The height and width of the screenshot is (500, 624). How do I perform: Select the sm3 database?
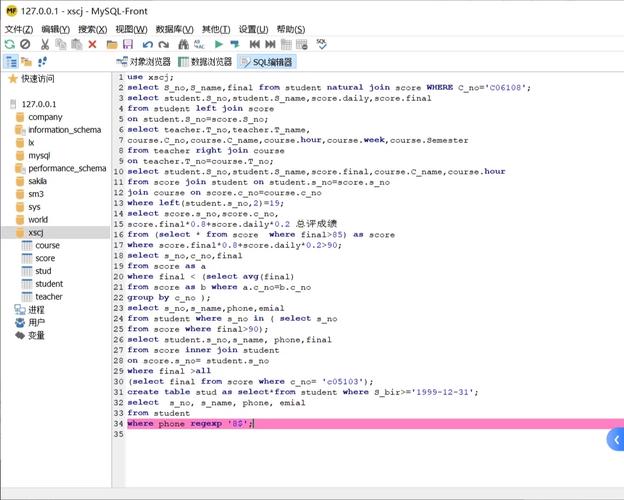coord(36,194)
